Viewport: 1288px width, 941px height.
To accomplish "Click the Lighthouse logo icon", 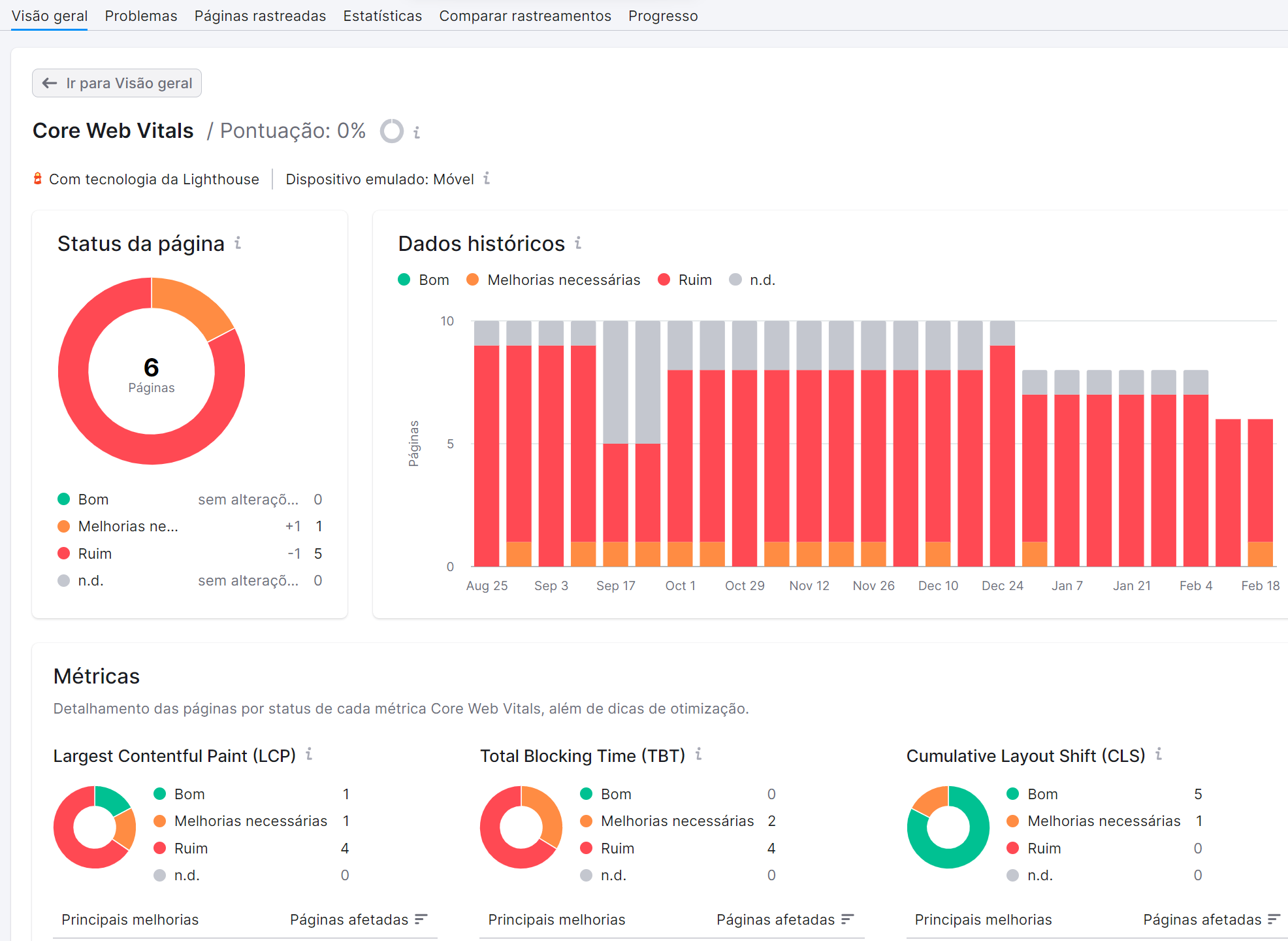I will (x=38, y=178).
